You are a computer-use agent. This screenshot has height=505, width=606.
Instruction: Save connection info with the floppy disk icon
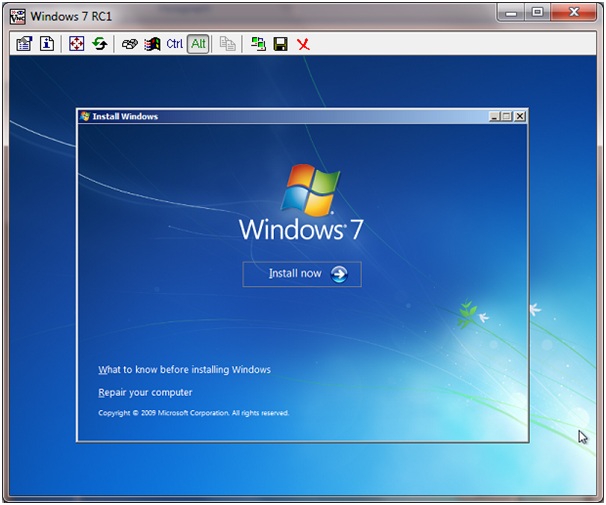coord(281,44)
